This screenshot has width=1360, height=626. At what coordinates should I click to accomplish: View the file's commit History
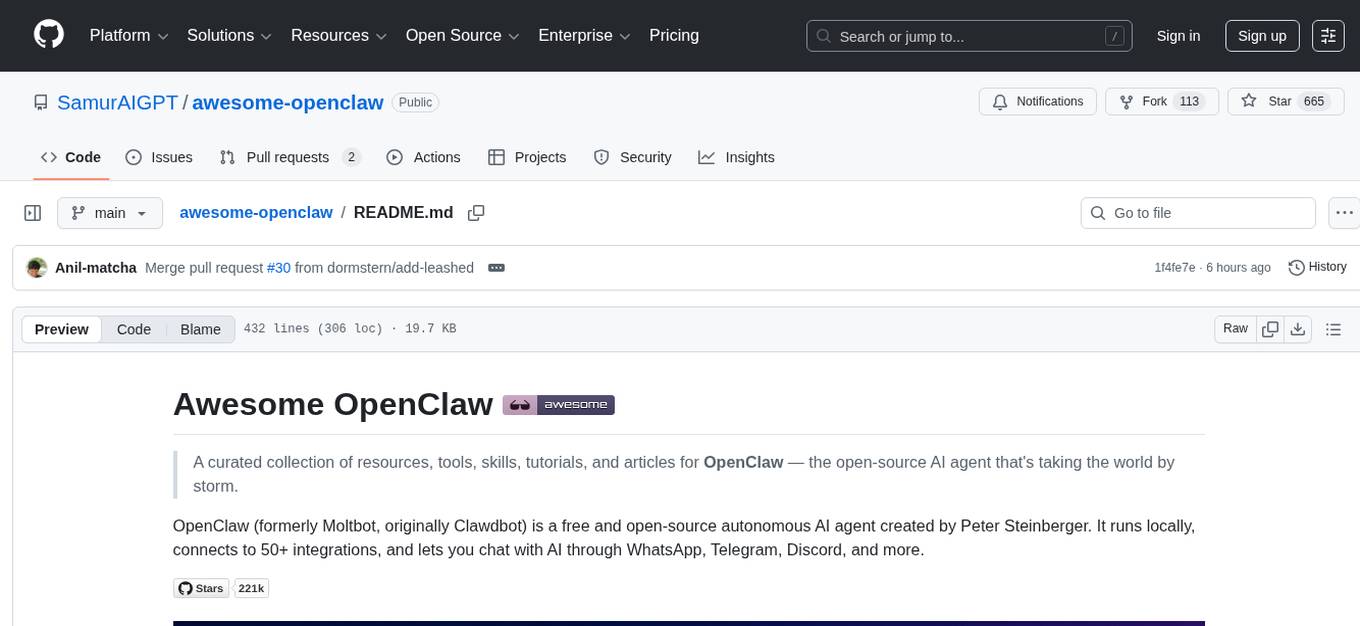coord(1317,267)
